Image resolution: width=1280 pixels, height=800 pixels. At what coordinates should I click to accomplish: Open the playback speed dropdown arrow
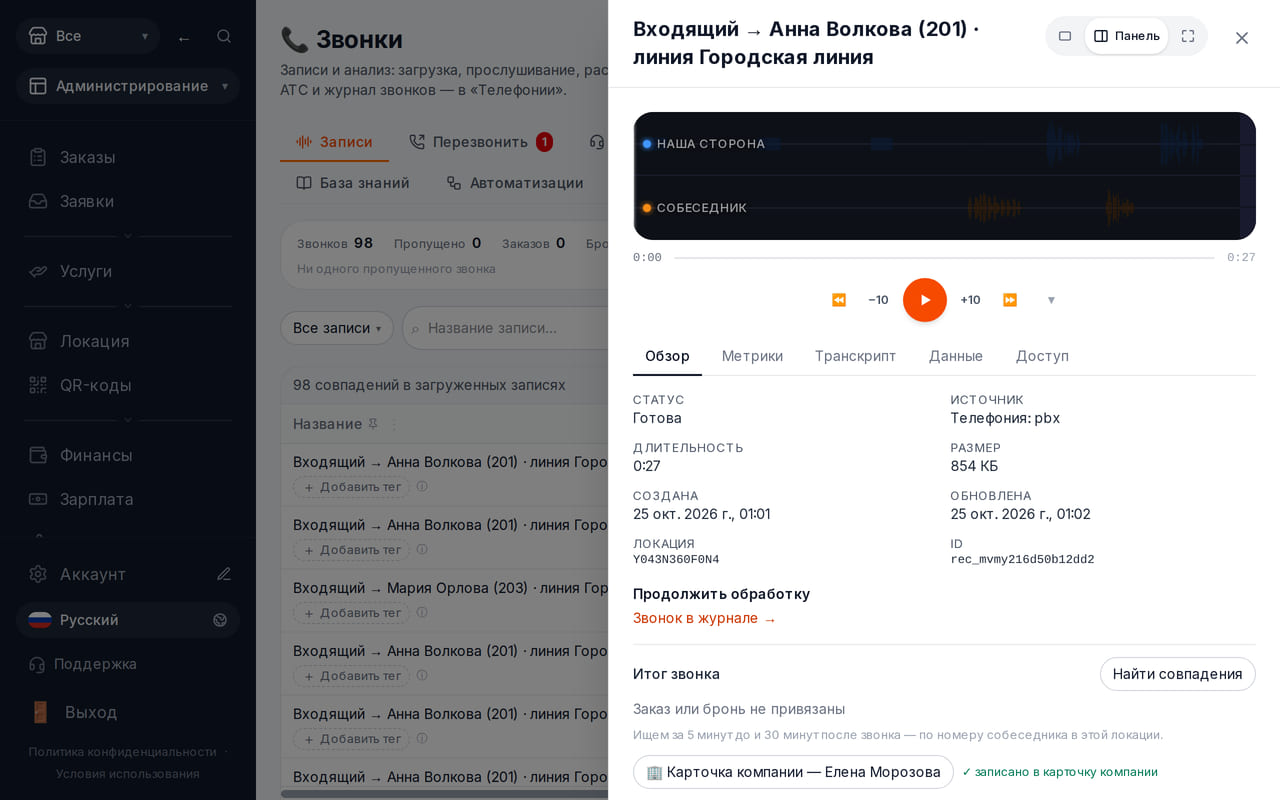(1051, 300)
